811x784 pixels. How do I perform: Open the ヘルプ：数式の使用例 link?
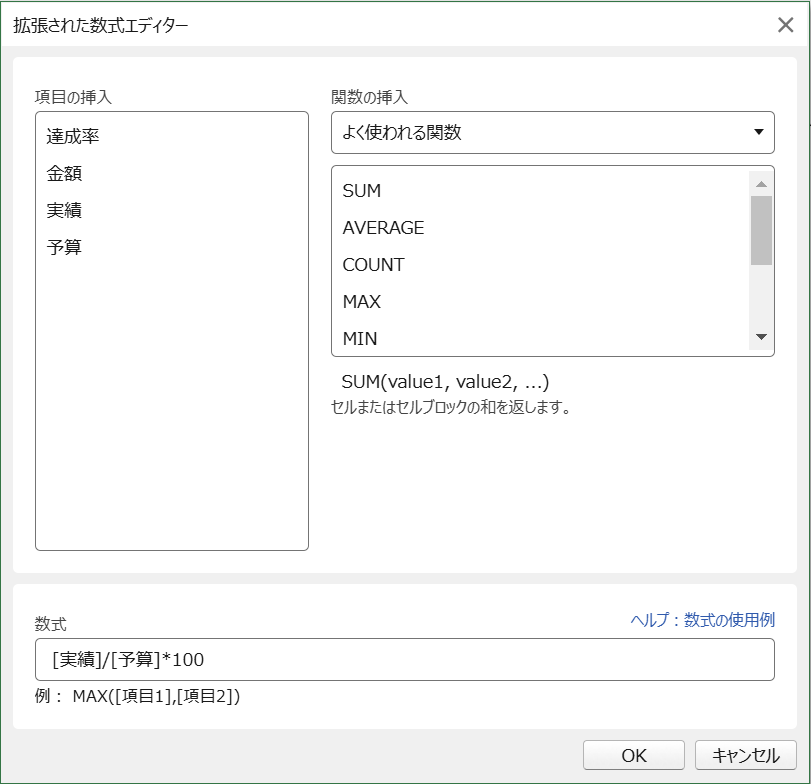click(702, 620)
